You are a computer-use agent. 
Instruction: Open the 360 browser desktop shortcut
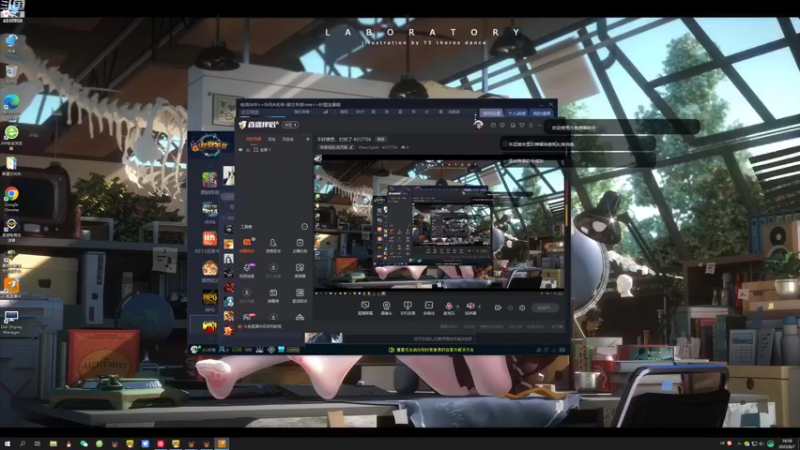click(x=11, y=136)
